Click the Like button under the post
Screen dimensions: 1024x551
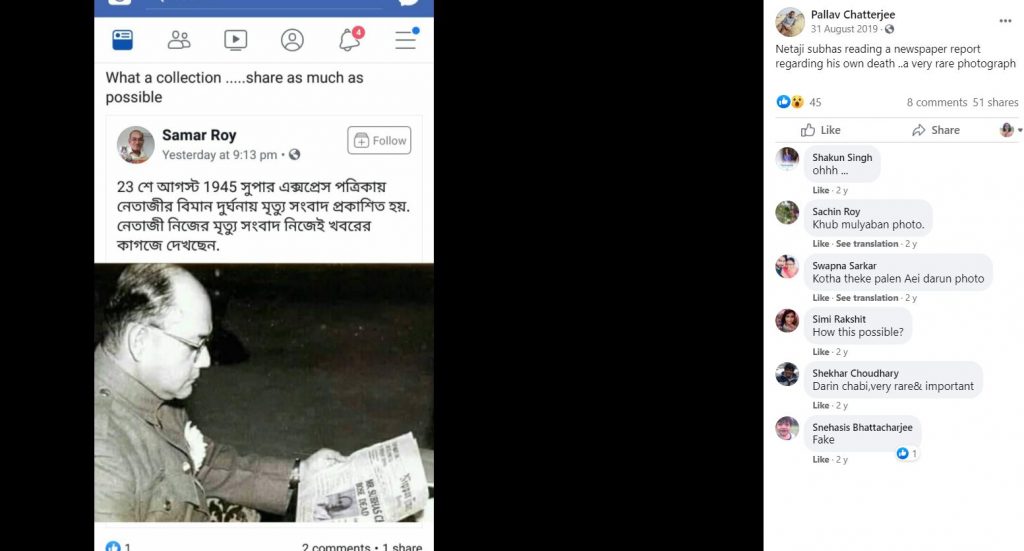pyautogui.click(x=821, y=130)
